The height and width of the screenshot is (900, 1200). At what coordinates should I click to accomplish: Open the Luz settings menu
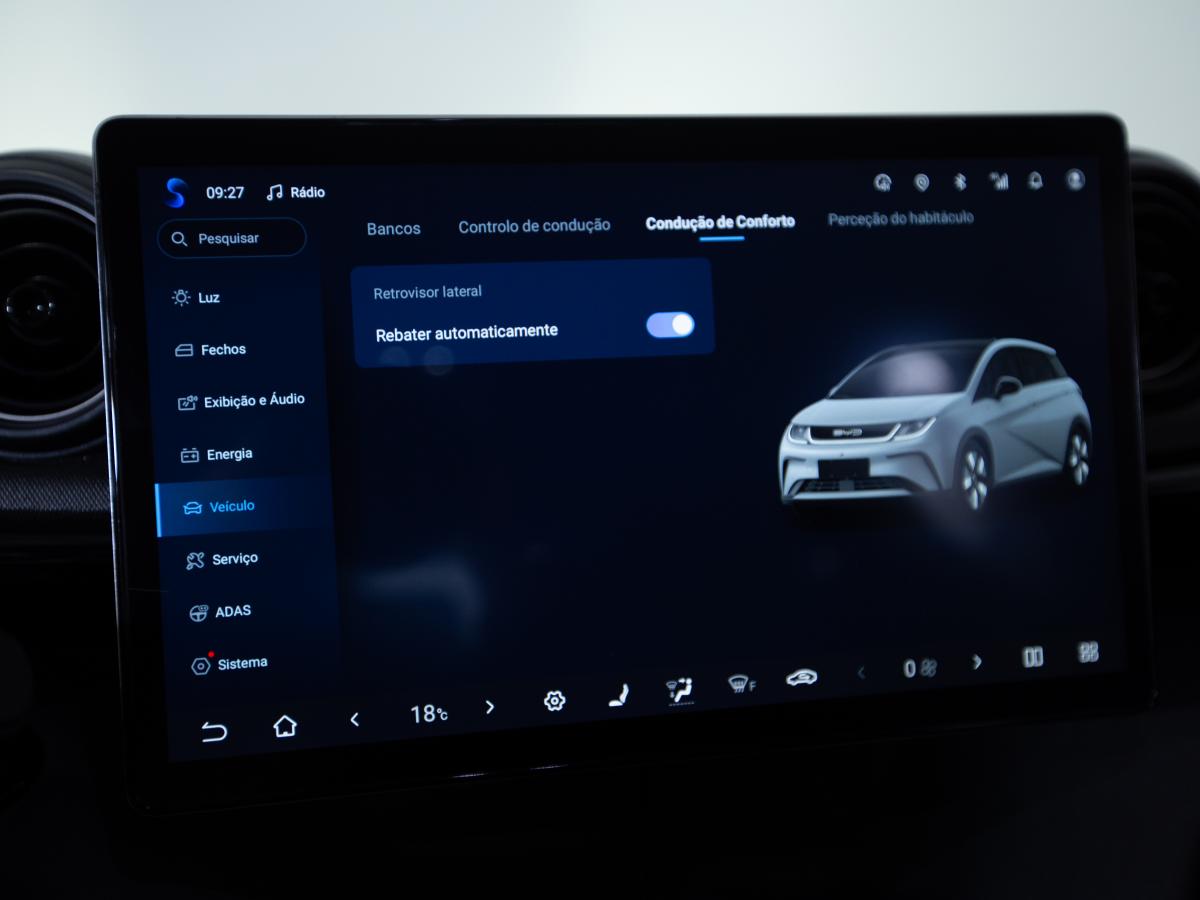196,297
